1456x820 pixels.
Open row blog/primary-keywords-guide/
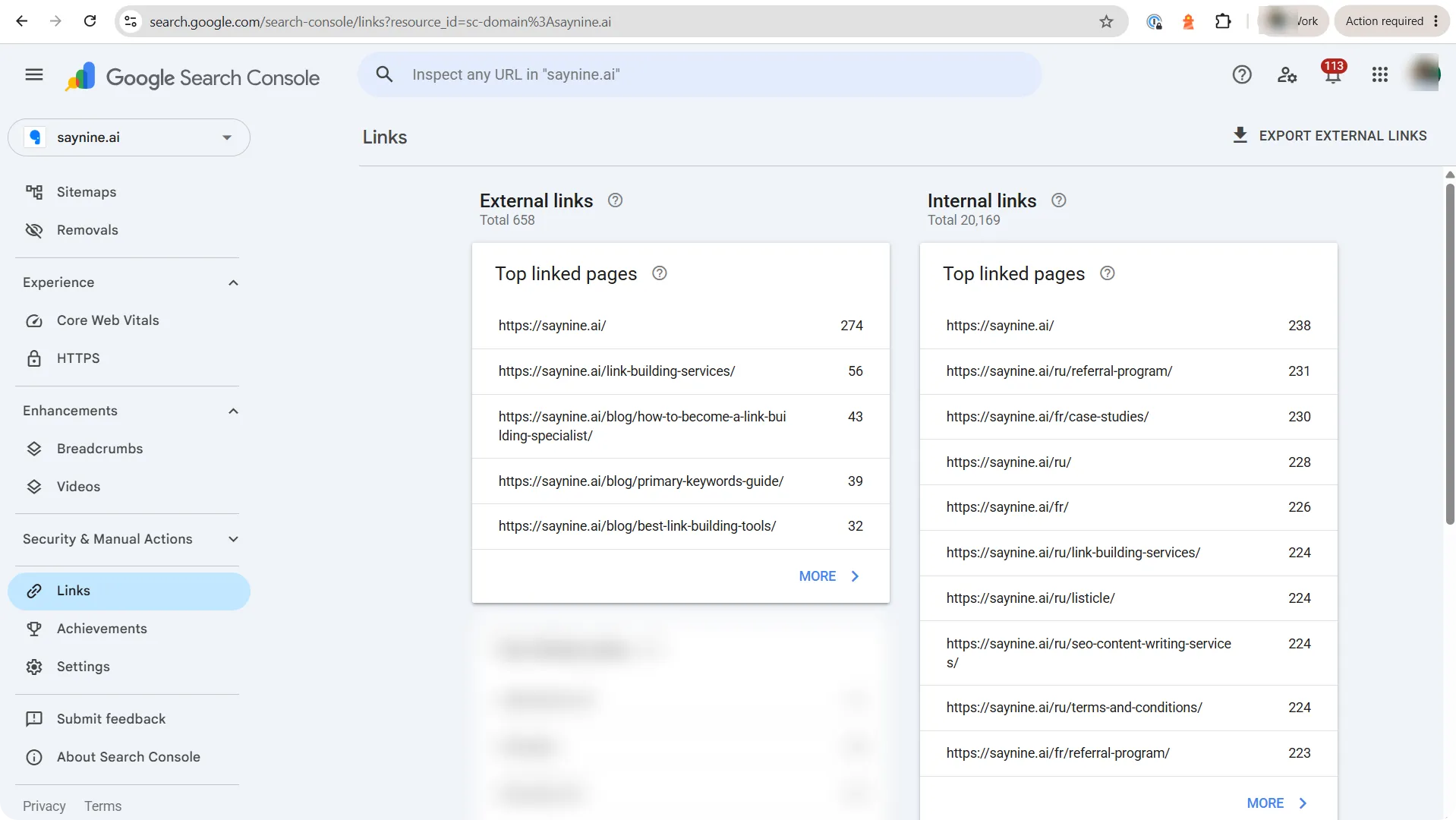[681, 481]
